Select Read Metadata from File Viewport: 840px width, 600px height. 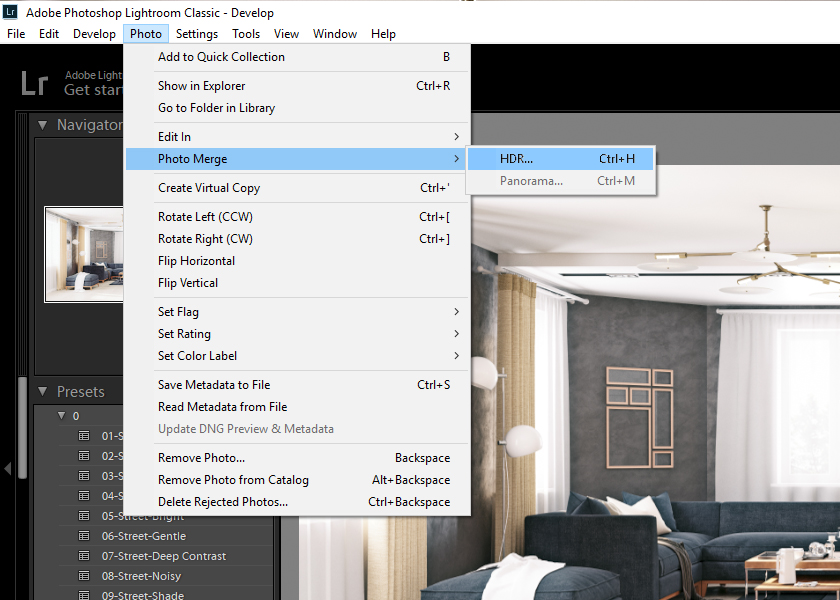tap(297, 407)
